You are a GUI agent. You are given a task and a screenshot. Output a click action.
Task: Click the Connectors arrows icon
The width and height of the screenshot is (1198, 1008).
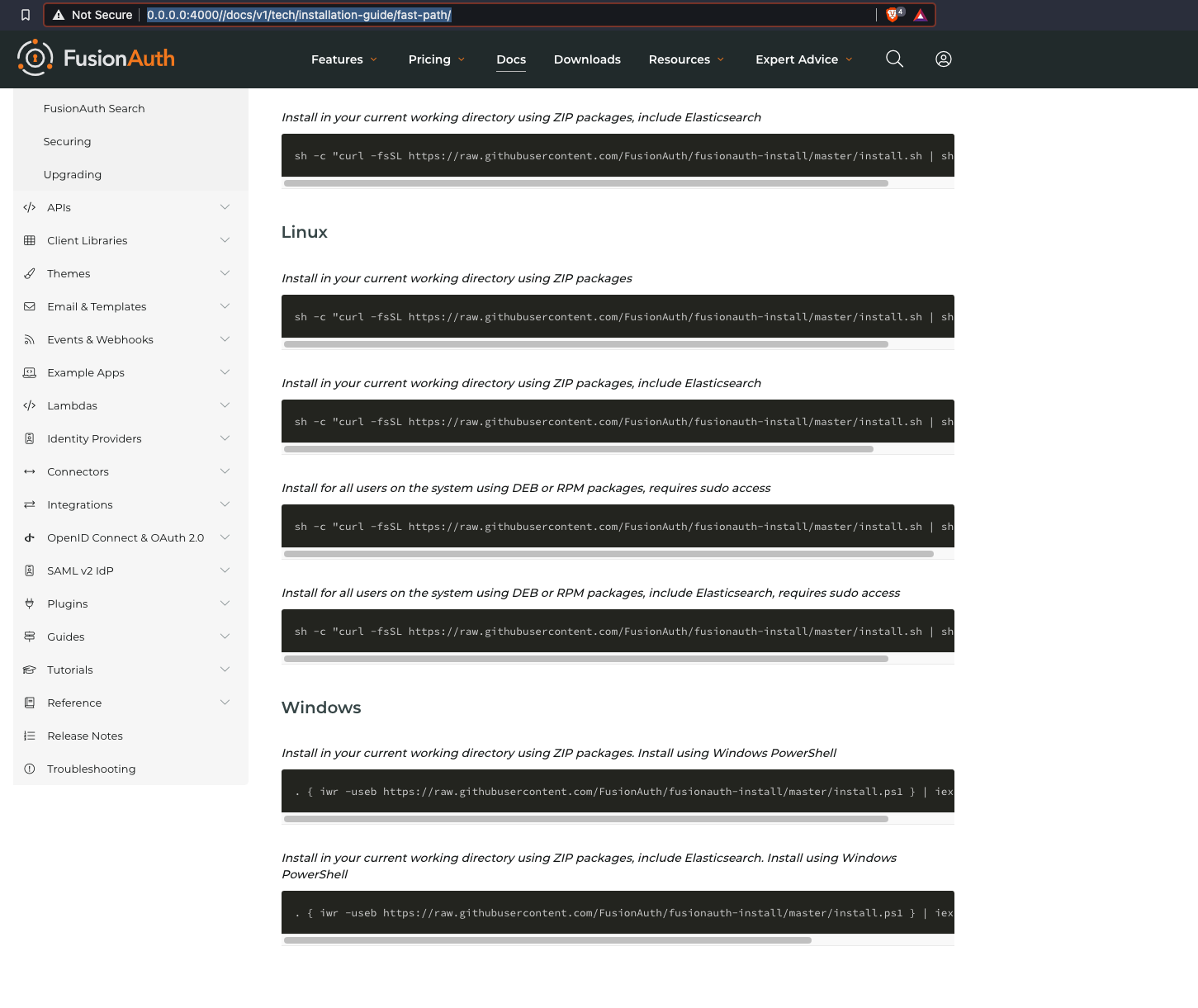[30, 471]
